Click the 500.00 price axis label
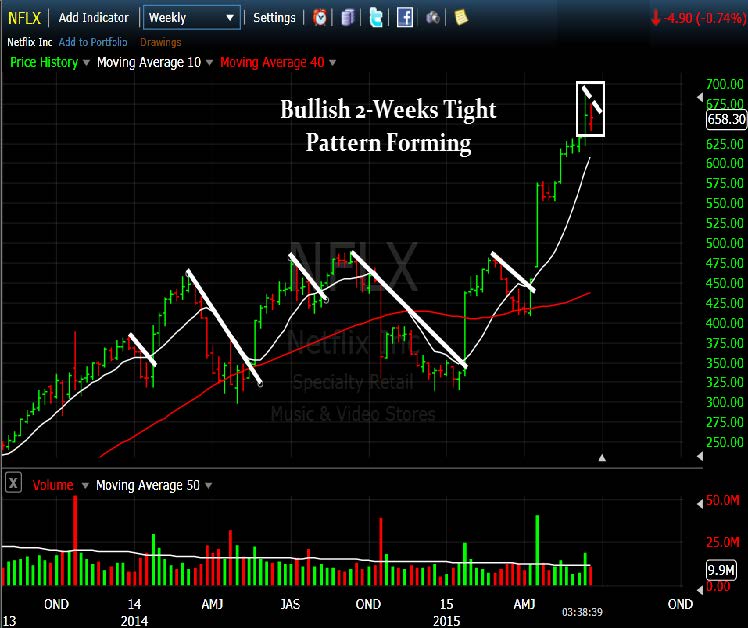This screenshot has width=748, height=628. tap(725, 243)
